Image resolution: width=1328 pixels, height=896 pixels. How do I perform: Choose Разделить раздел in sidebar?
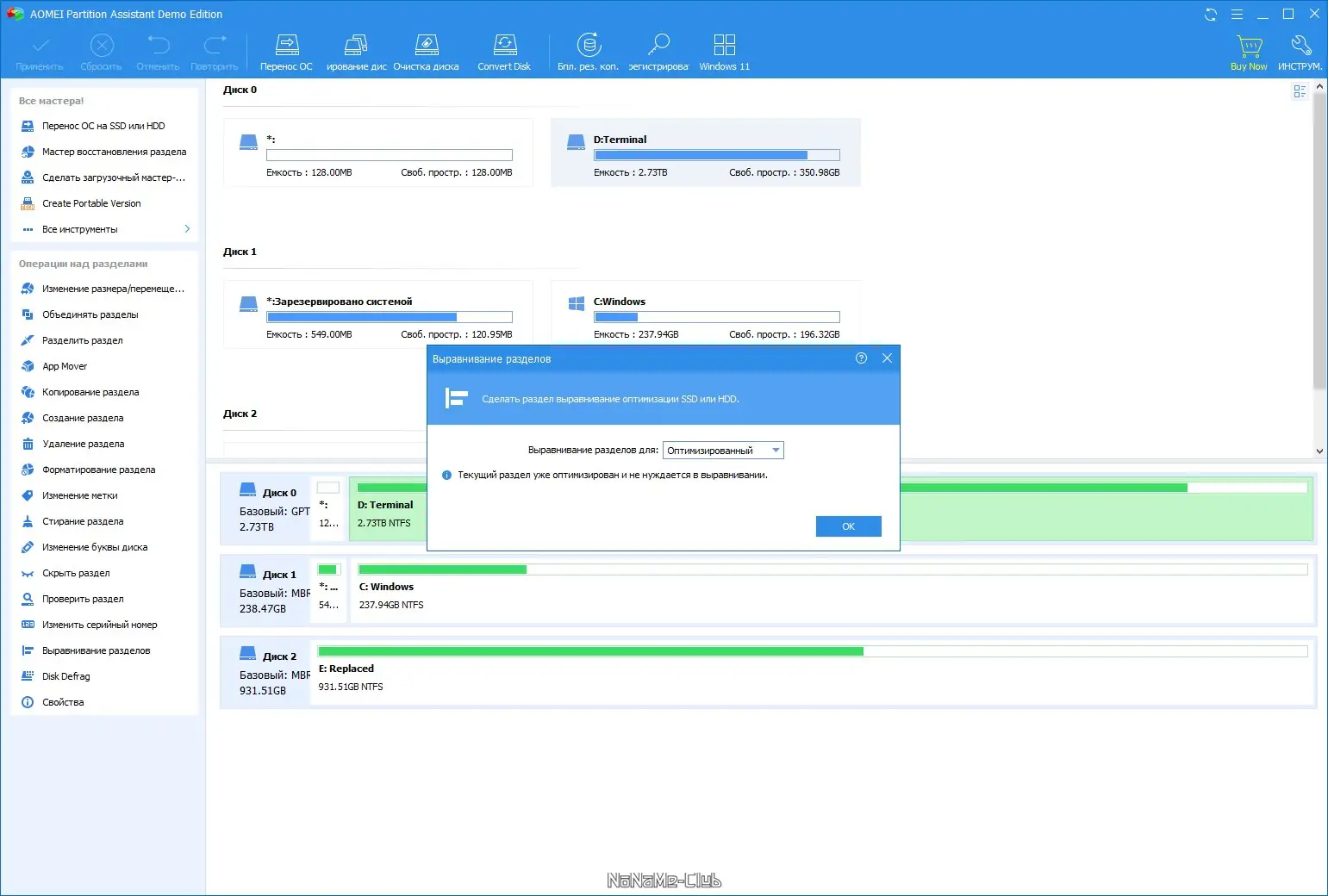[103, 340]
